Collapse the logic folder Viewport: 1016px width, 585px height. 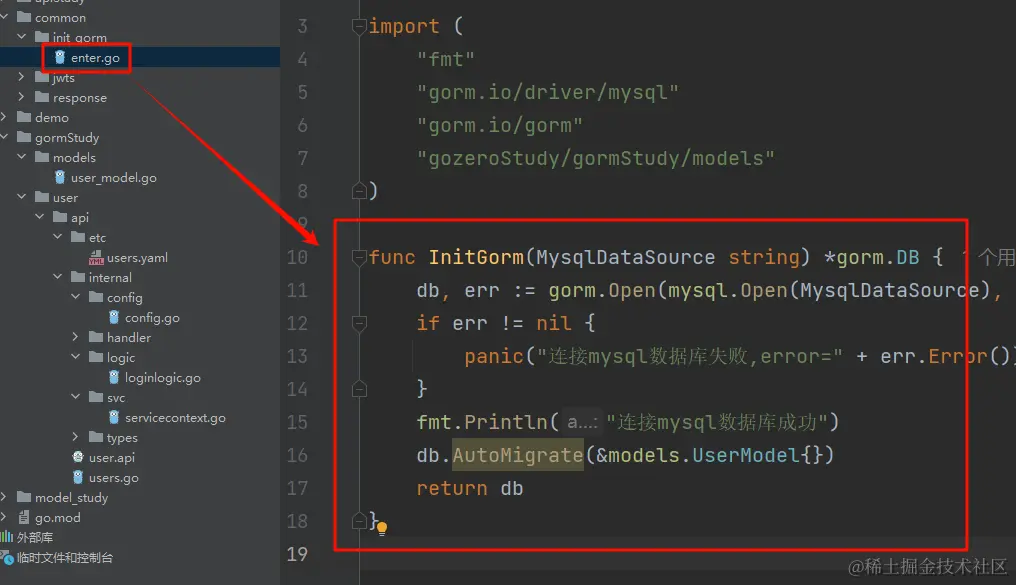tap(76, 357)
